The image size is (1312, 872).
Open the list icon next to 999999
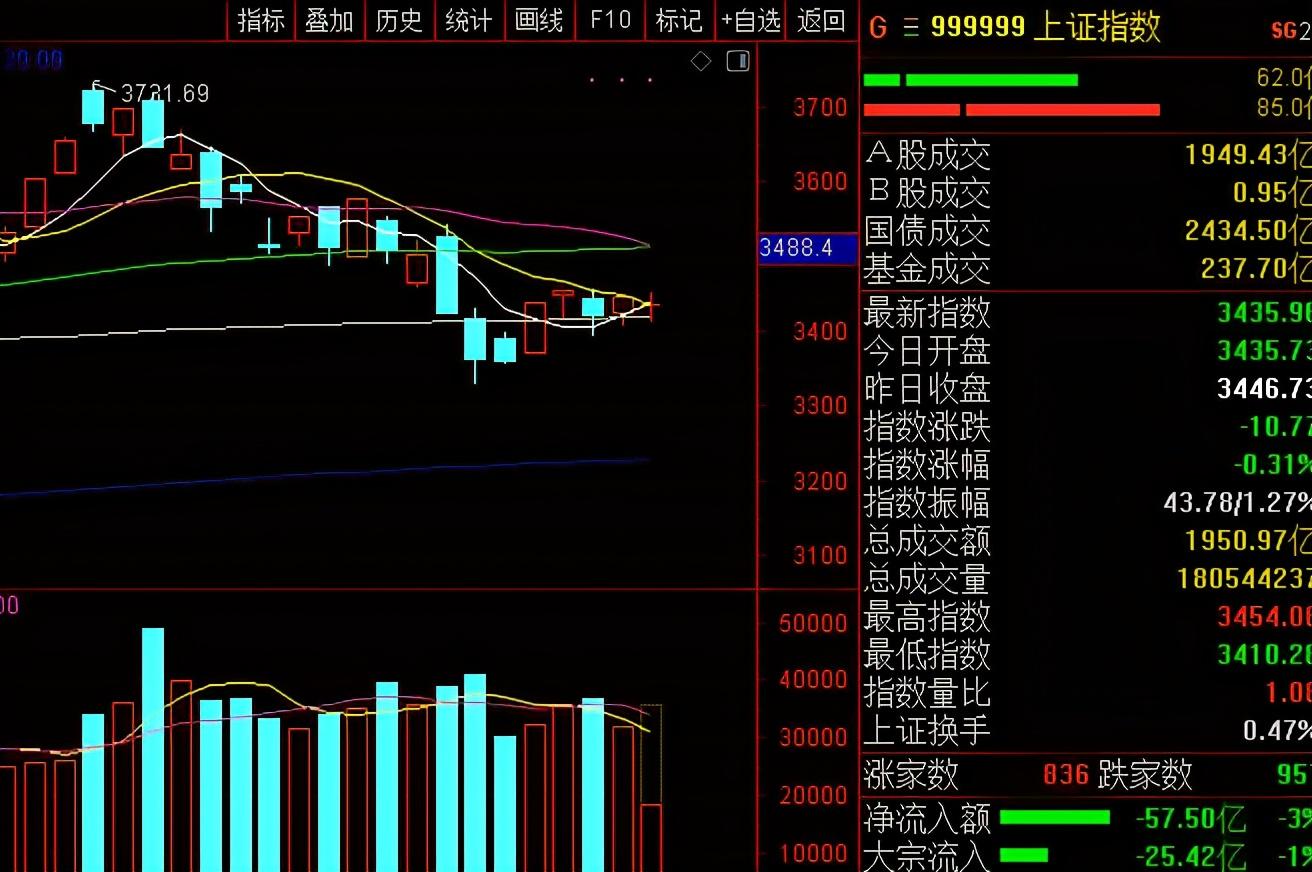coord(910,27)
